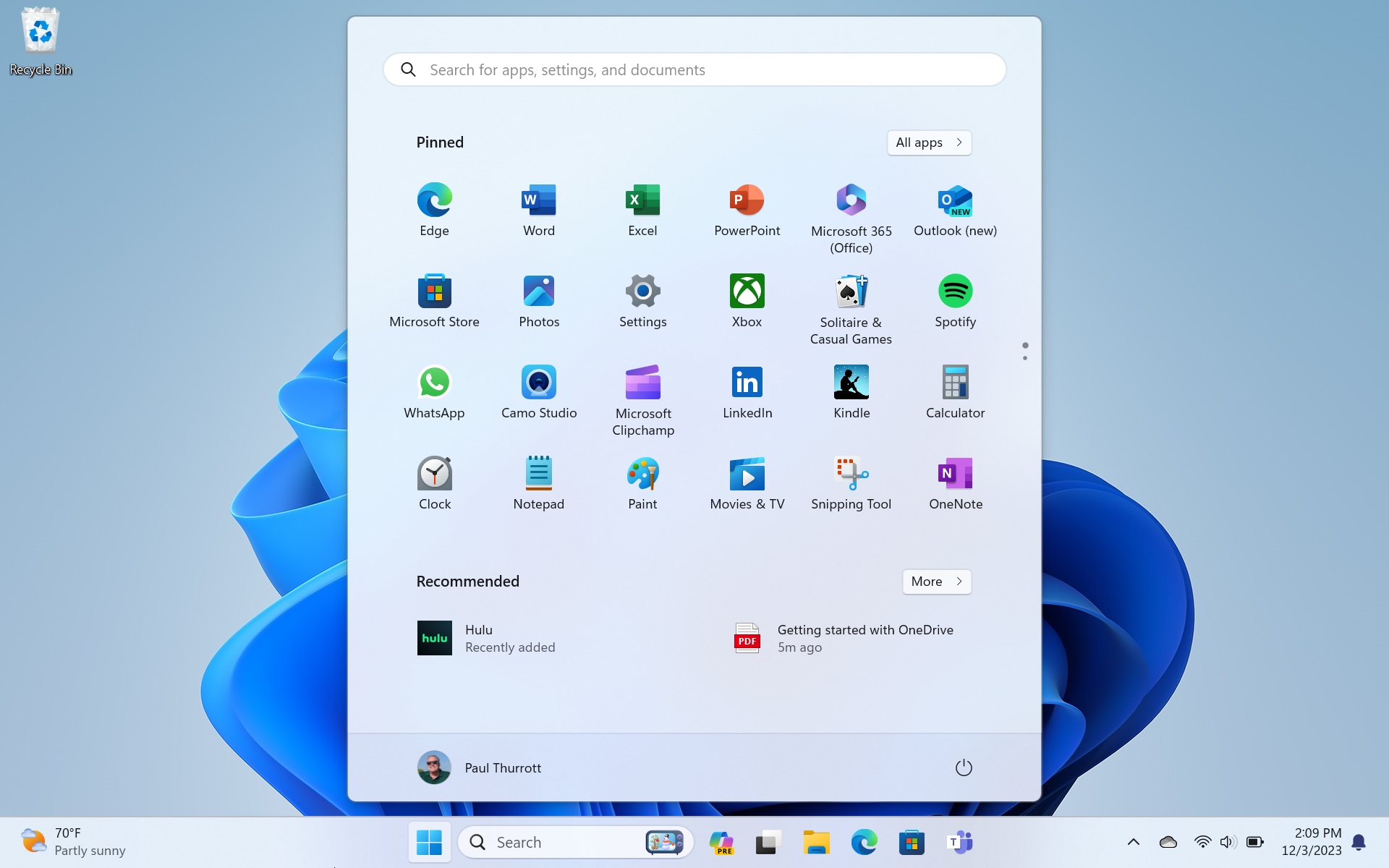Viewport: 1389px width, 868px height.
Task: Expand All apps list
Action: click(x=929, y=142)
